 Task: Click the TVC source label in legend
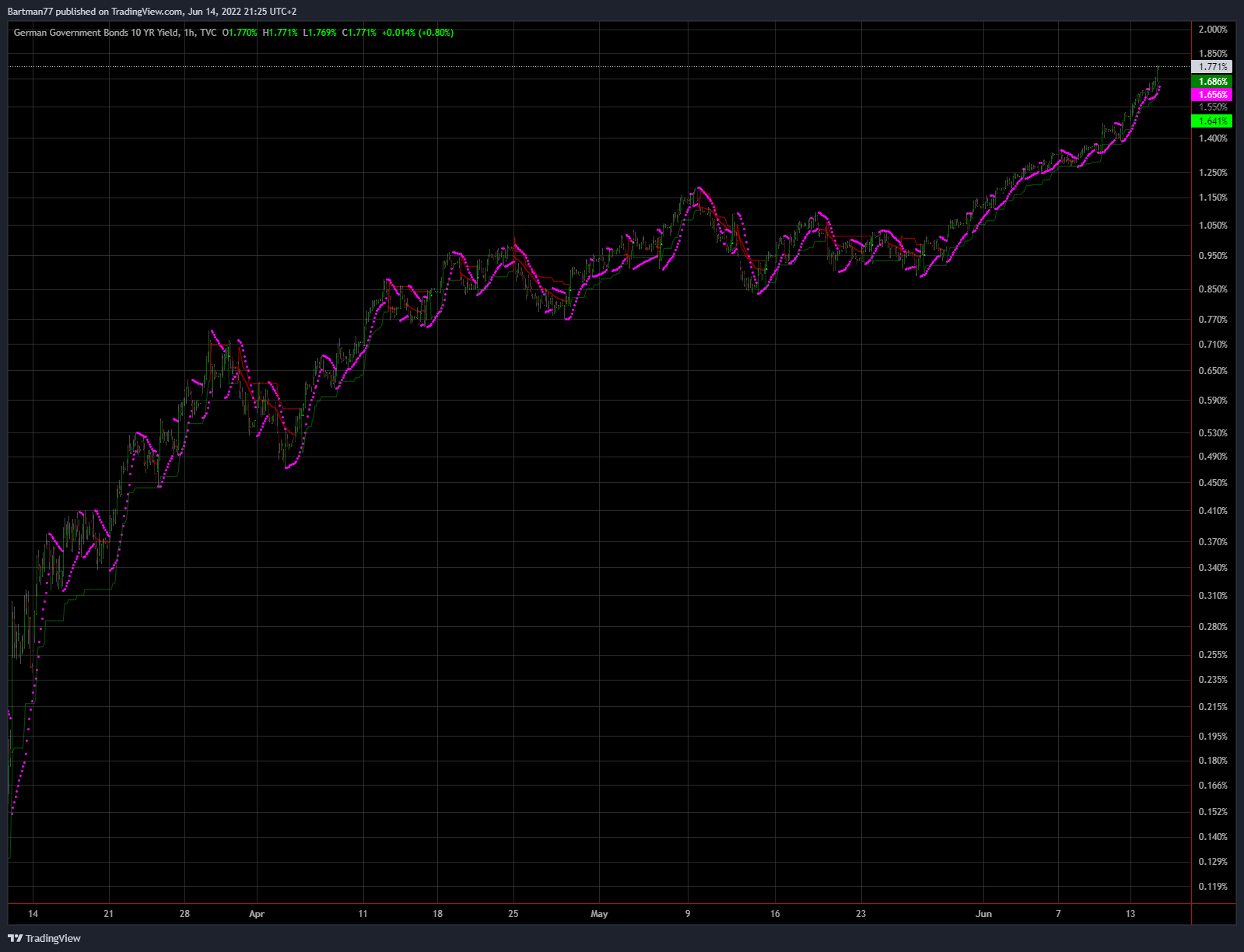click(208, 33)
